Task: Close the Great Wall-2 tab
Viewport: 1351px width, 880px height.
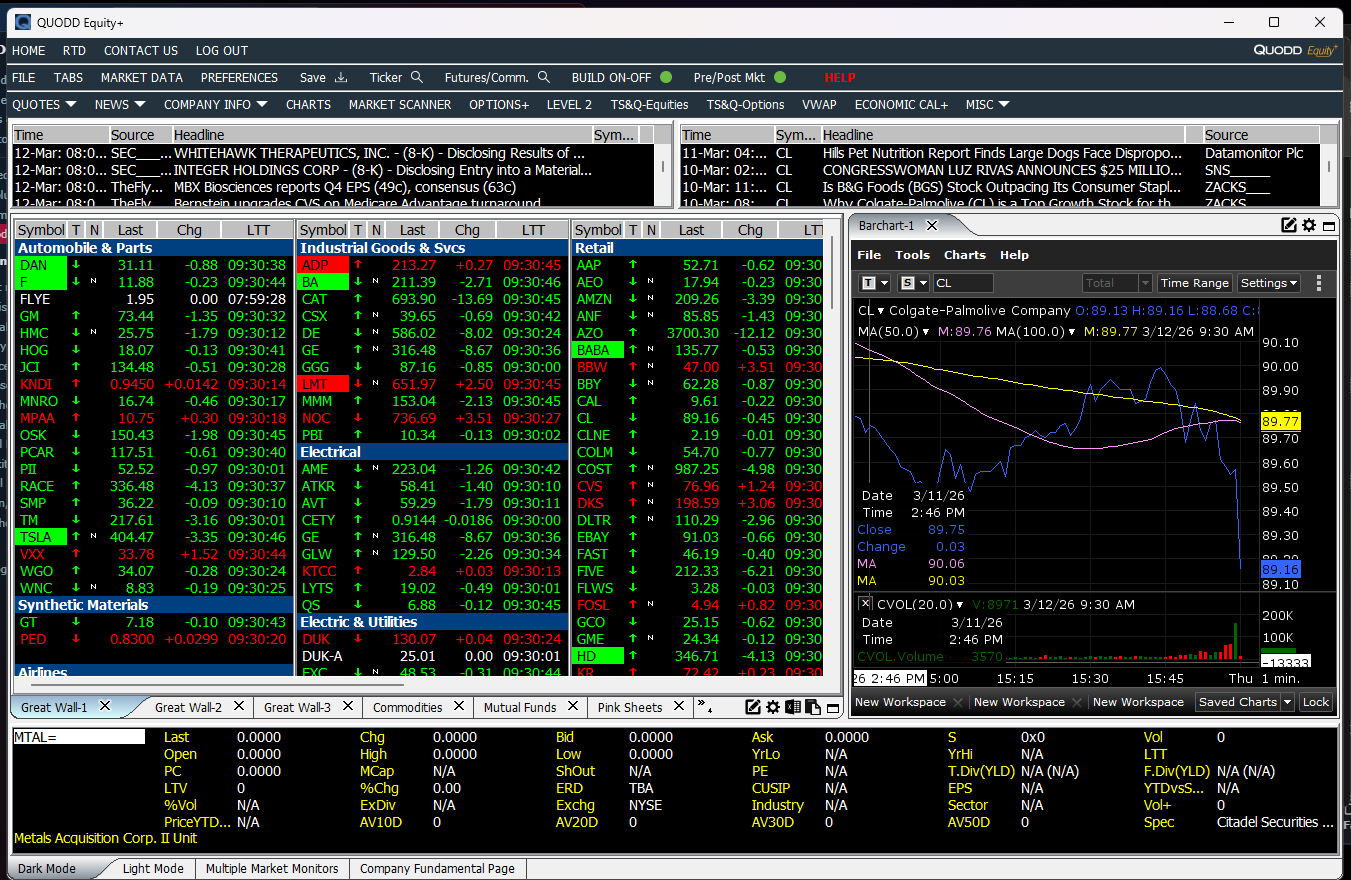Action: (239, 706)
